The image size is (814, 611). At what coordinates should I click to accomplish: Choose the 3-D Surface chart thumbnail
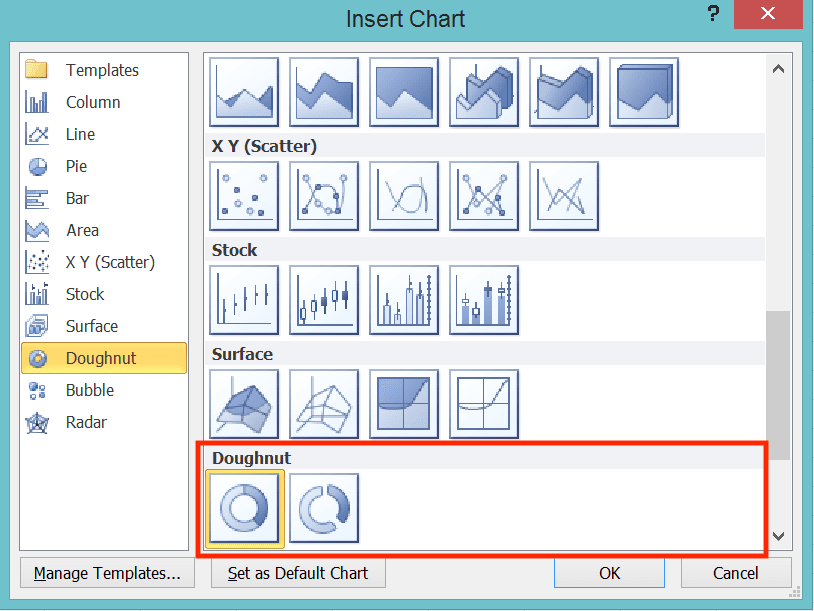(x=244, y=404)
